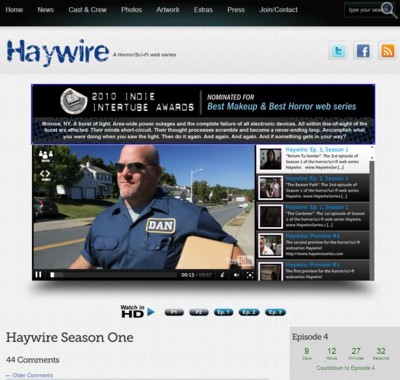Click the search magnifier icon

coord(388,10)
